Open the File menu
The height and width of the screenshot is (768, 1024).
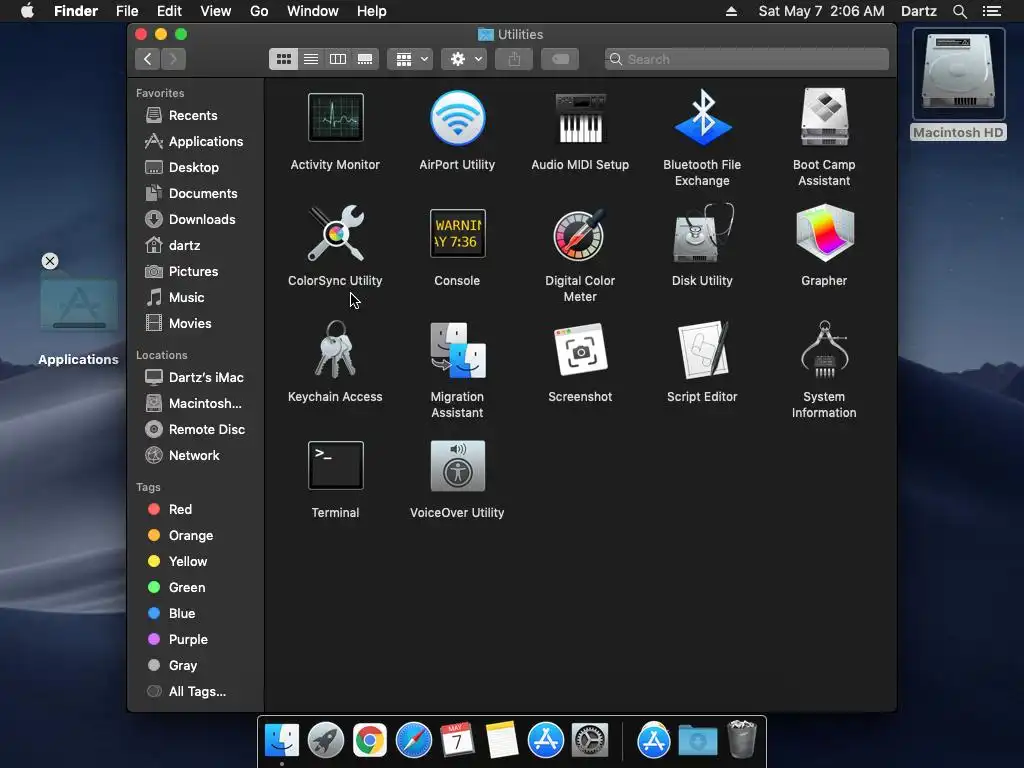[x=127, y=11]
